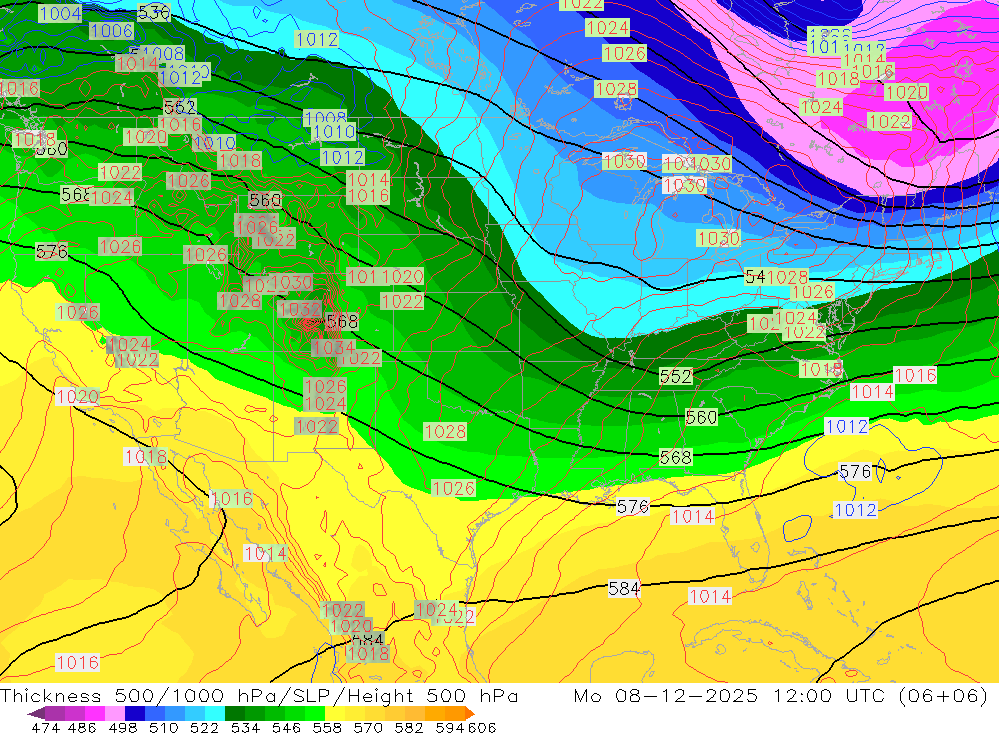Click the legend value 546
Screen dimensions: 1000x733
pyautogui.click(x=286, y=727)
